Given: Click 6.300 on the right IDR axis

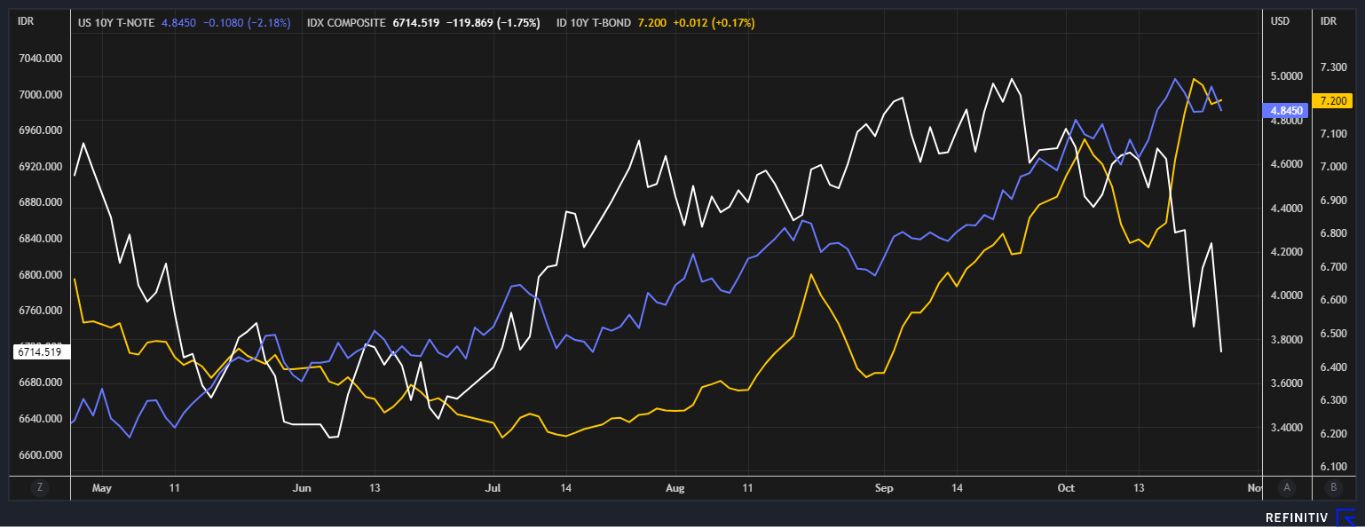Looking at the screenshot, I should [x=1333, y=400].
